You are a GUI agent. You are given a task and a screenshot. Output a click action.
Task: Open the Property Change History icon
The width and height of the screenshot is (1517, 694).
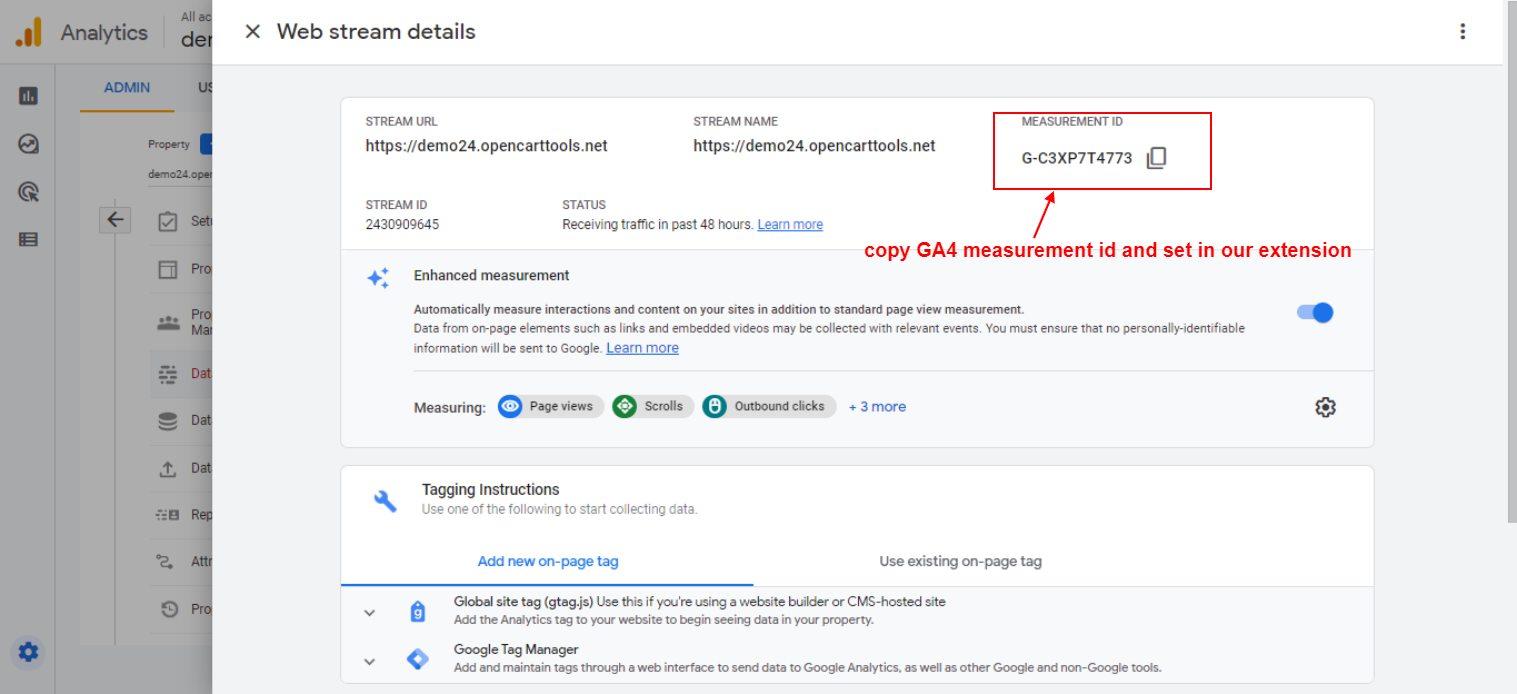click(x=168, y=609)
